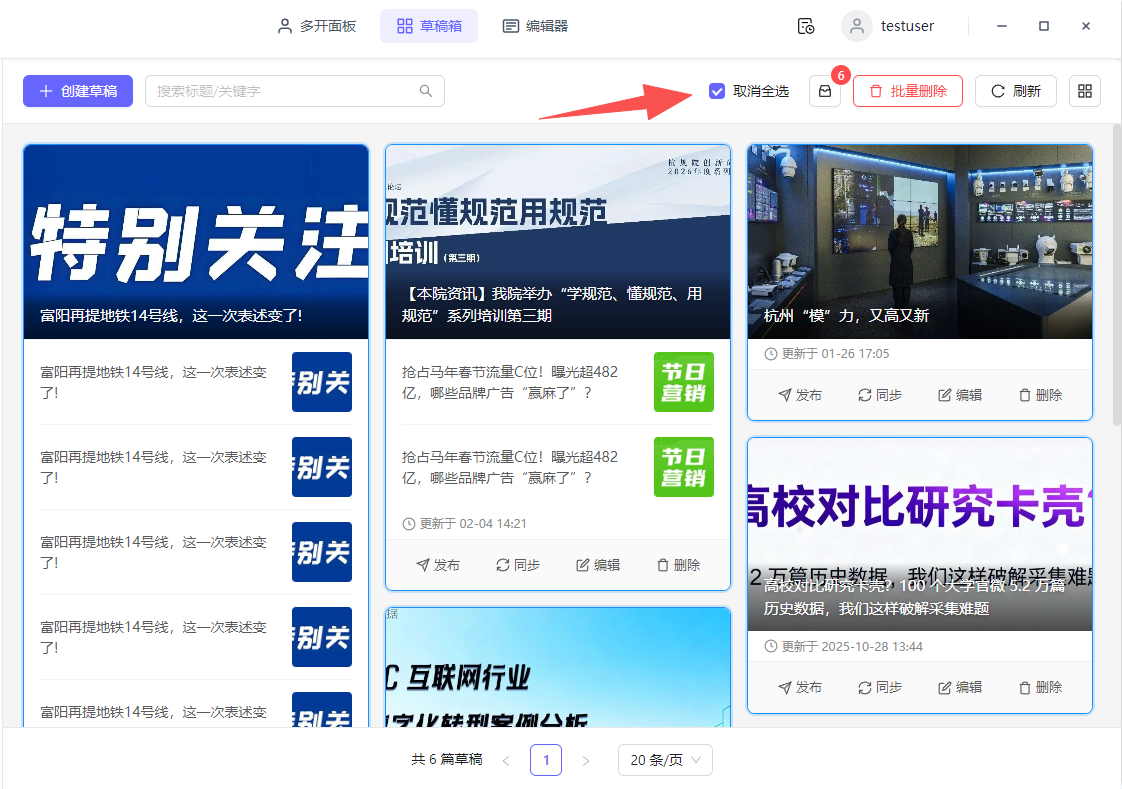
Task: Click the 更新于 02-04 14:21 timestamp
Action: 464,524
